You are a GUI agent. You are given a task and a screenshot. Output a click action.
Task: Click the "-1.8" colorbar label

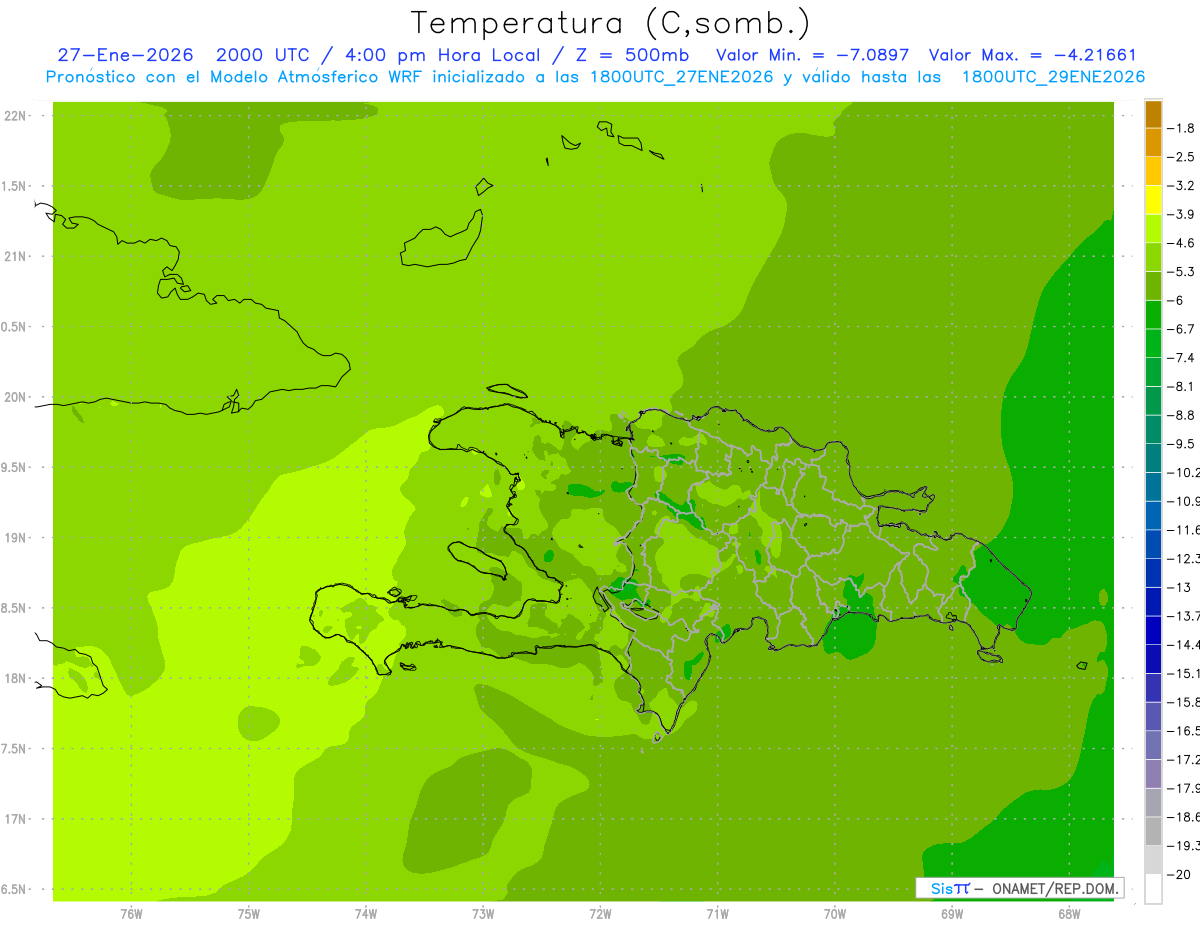click(1183, 128)
